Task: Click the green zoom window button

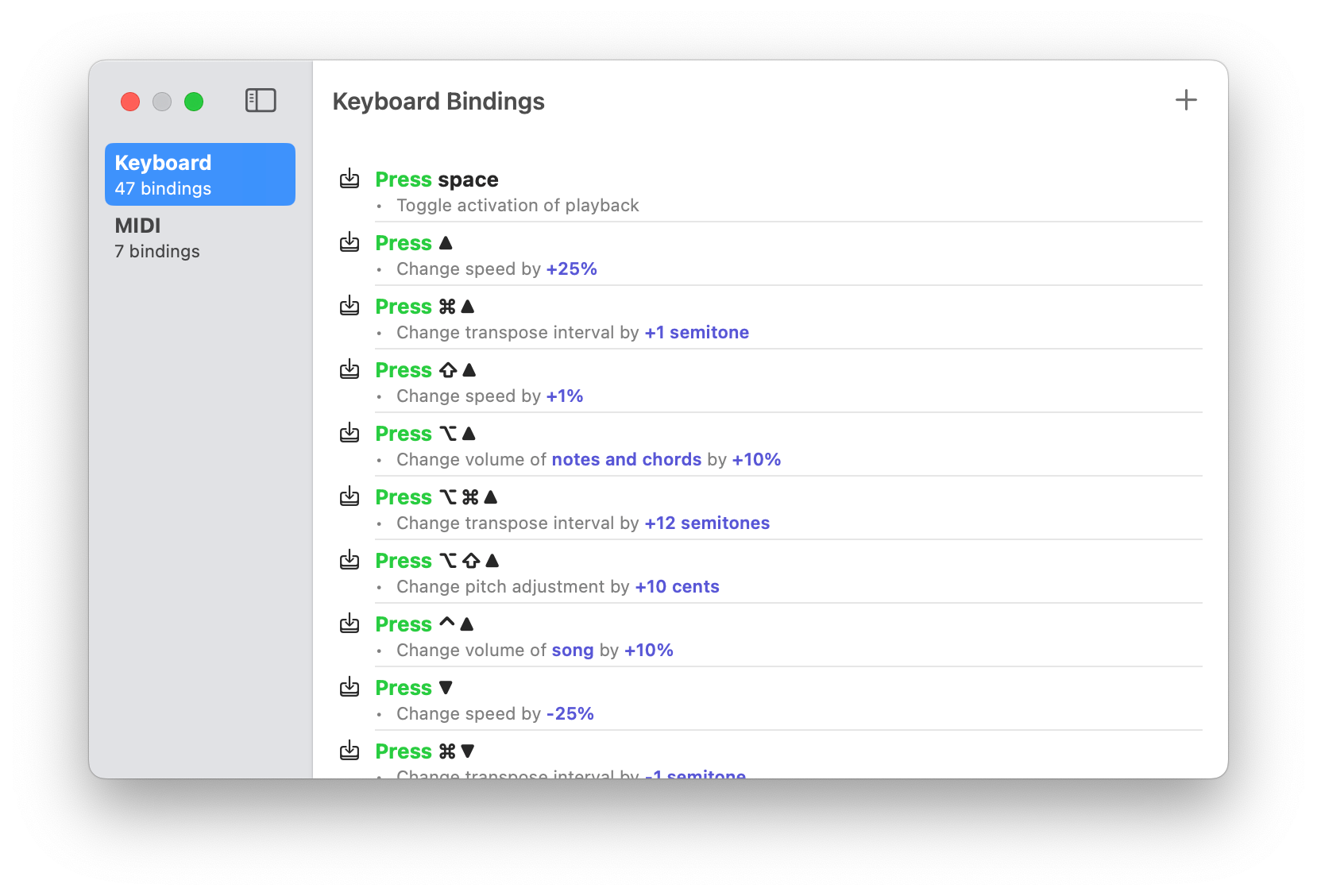Action: (x=194, y=102)
